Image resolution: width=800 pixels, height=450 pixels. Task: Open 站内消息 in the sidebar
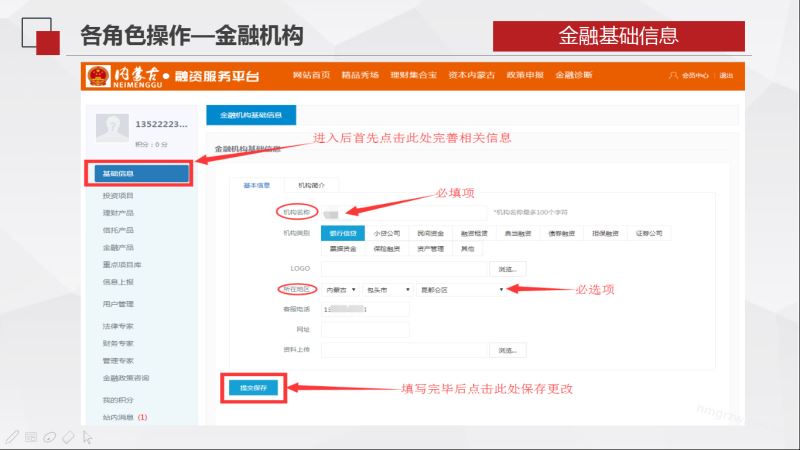123,417
